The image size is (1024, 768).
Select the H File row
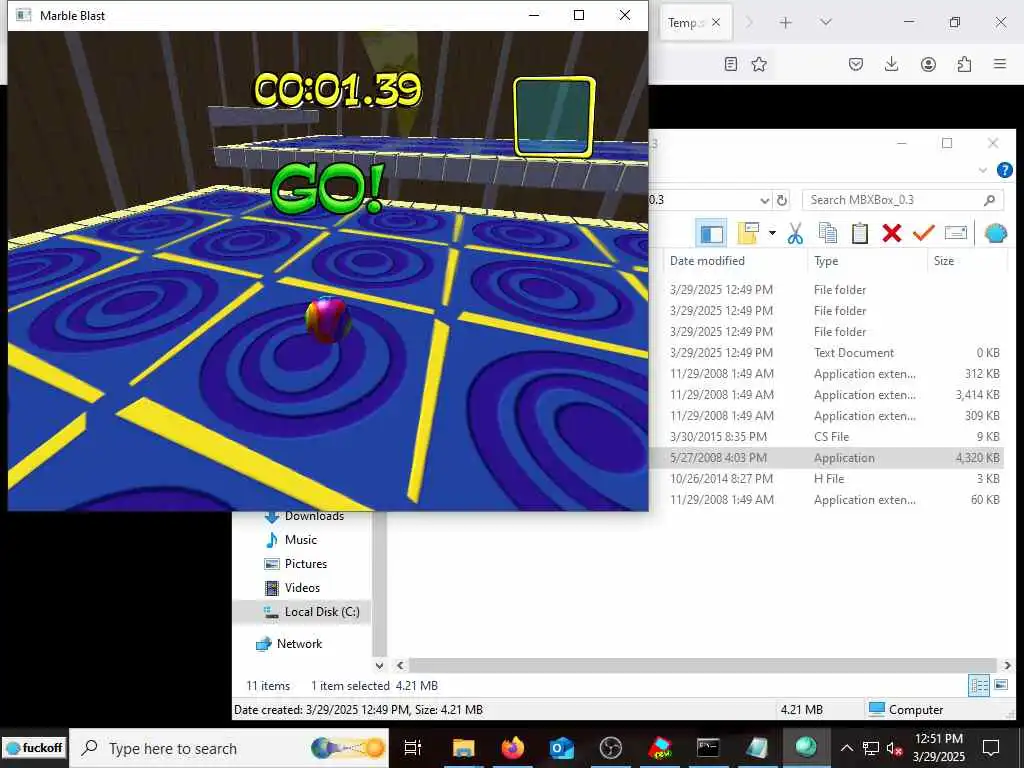827,478
